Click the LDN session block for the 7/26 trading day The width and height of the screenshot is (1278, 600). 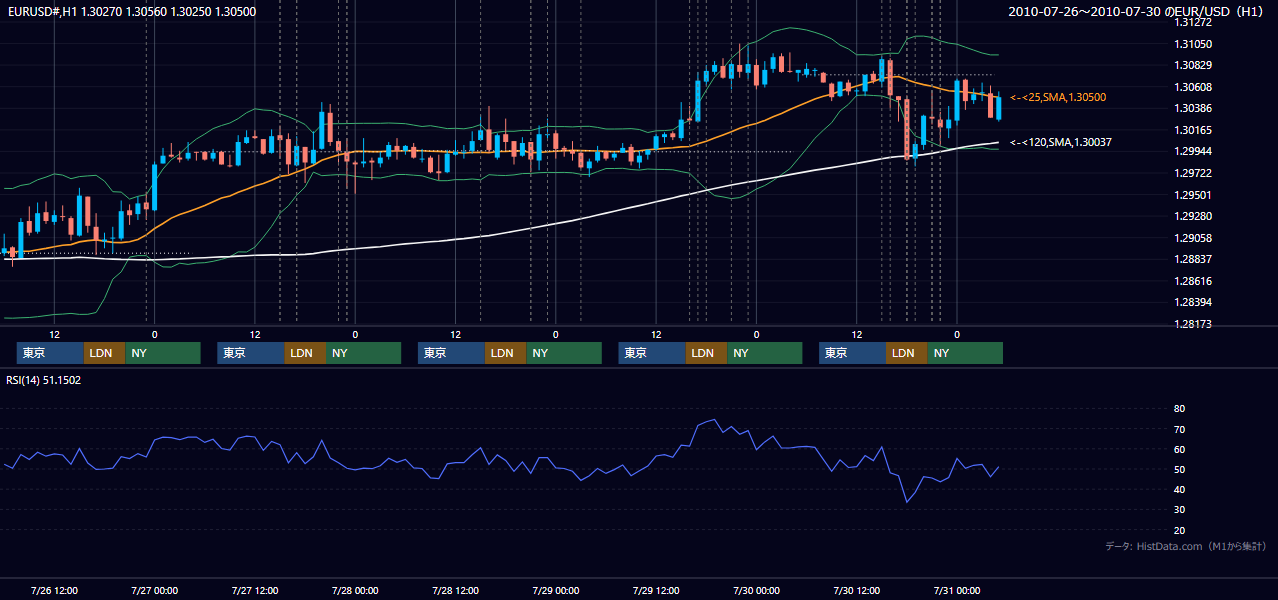[104, 353]
